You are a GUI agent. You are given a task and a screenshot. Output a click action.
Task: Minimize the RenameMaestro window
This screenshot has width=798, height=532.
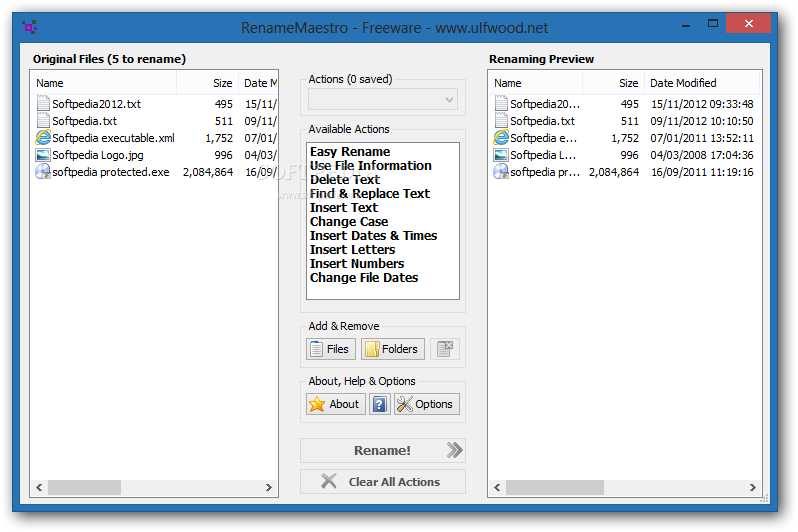[x=686, y=24]
